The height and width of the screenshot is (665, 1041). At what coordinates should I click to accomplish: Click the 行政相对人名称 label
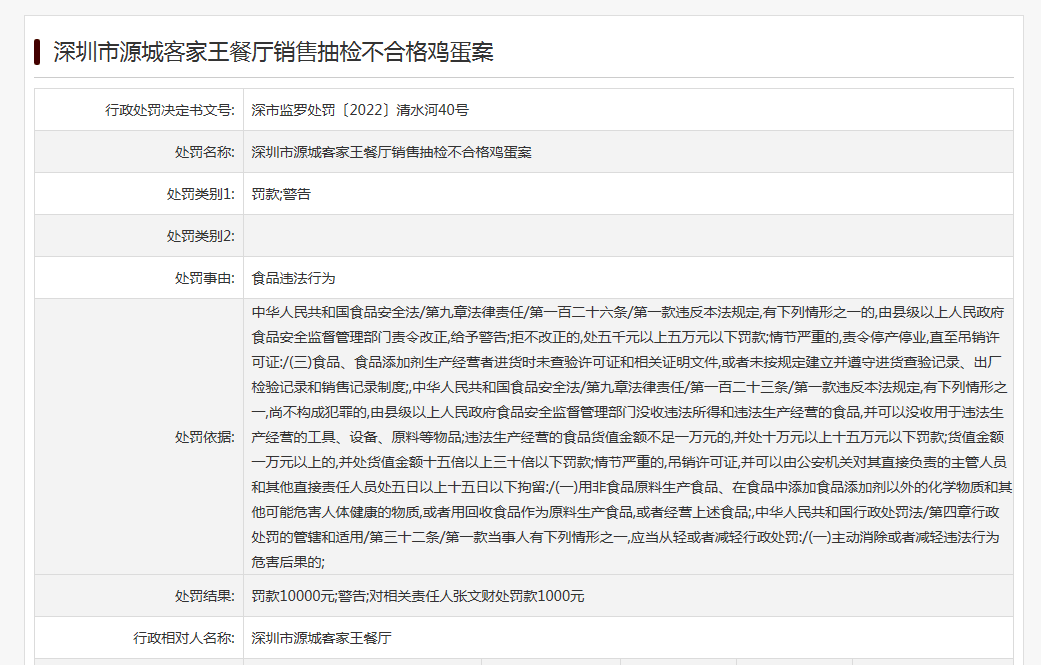[184, 637]
